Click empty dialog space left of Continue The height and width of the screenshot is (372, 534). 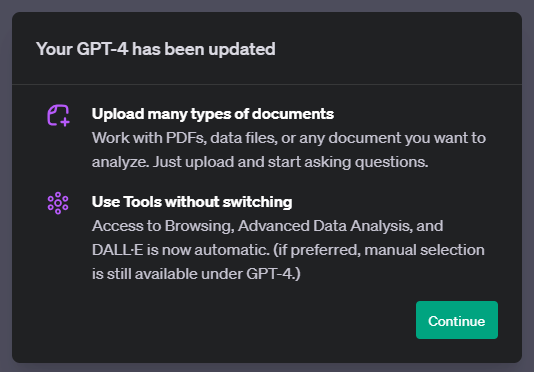pos(238,320)
